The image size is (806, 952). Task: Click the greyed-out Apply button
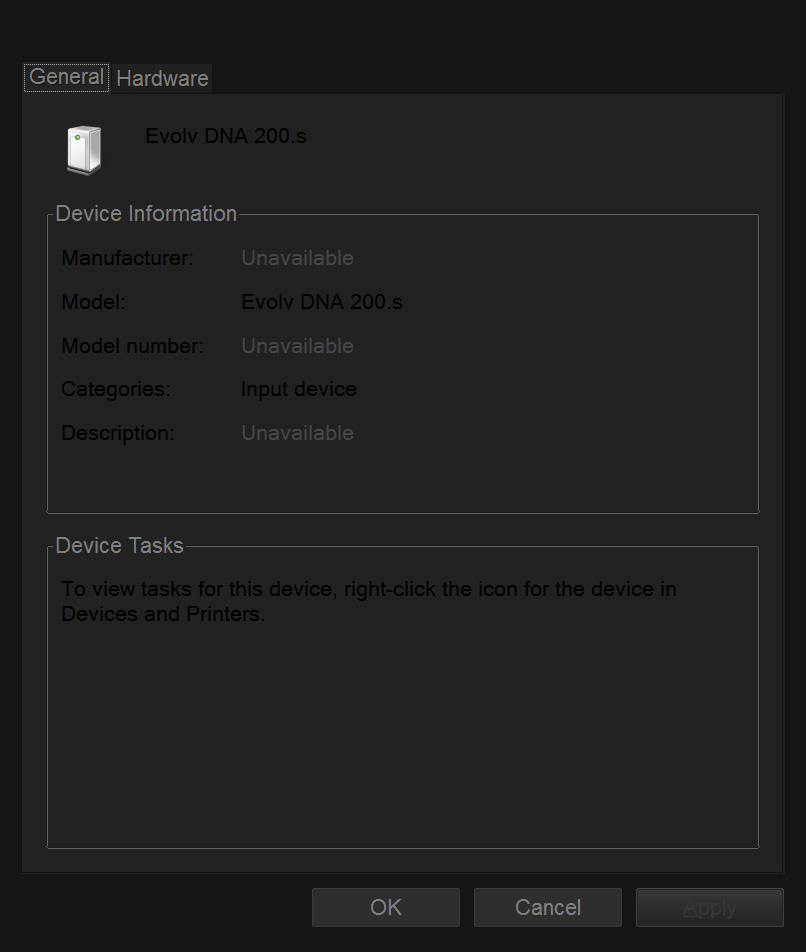coord(709,908)
